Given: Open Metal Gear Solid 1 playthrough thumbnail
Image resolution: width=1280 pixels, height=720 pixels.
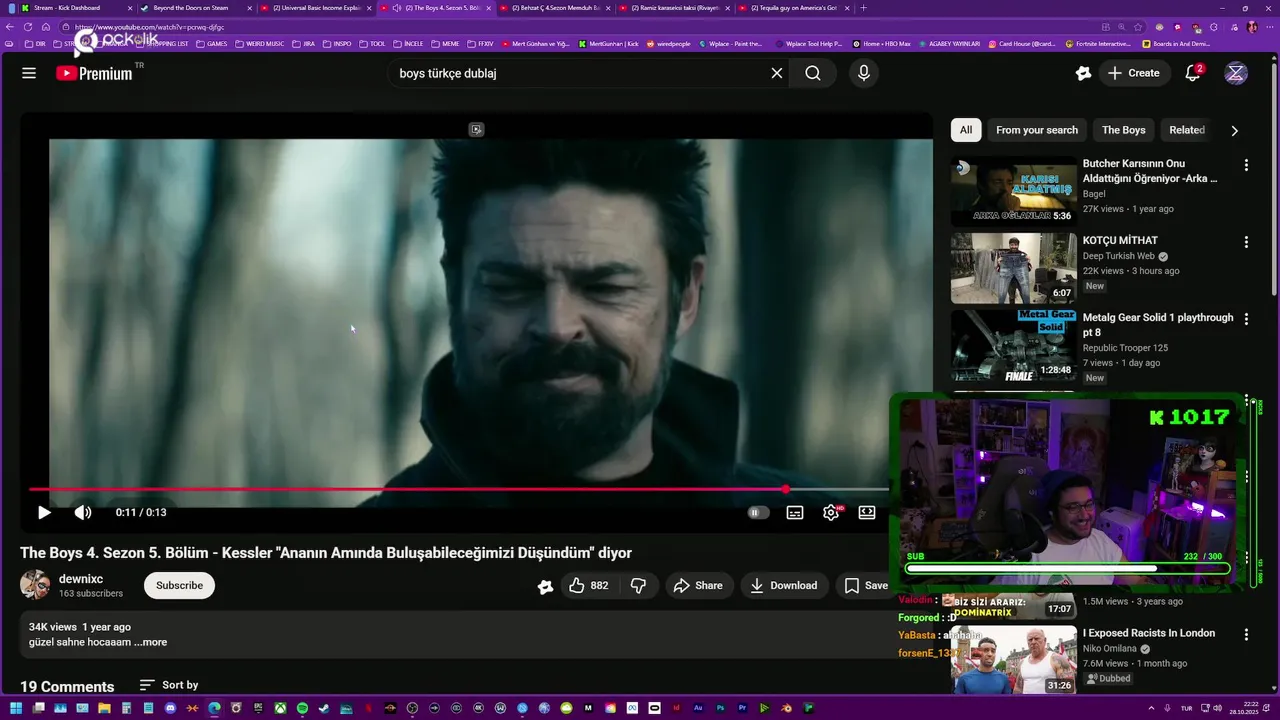Looking at the screenshot, I should (x=1014, y=345).
